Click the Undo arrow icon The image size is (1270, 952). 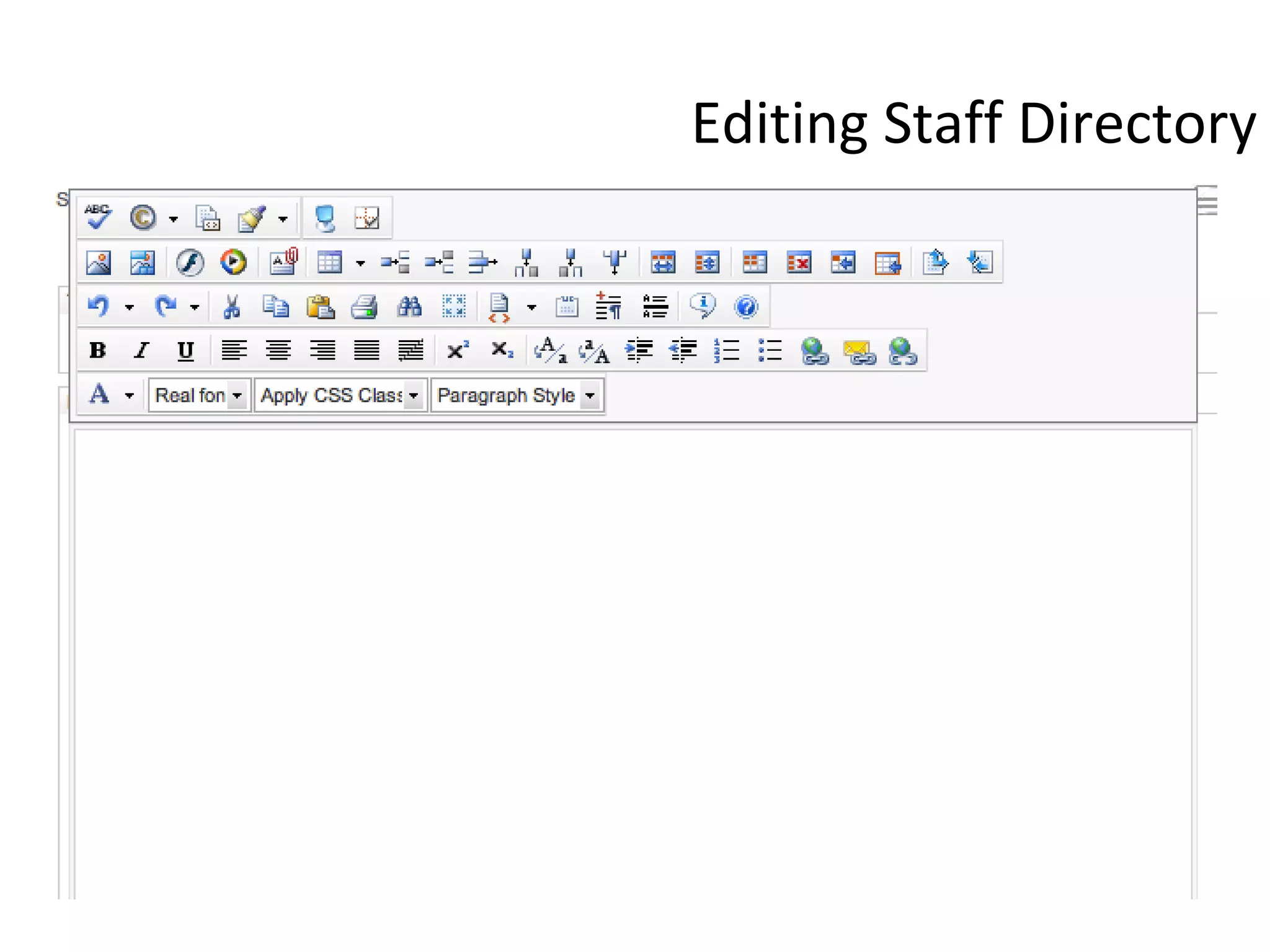[99, 306]
